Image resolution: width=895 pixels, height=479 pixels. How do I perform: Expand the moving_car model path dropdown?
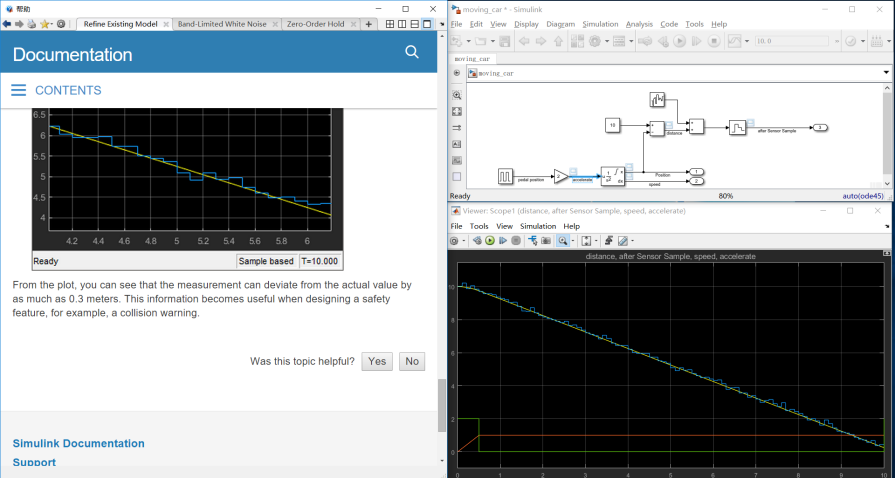(x=886, y=73)
